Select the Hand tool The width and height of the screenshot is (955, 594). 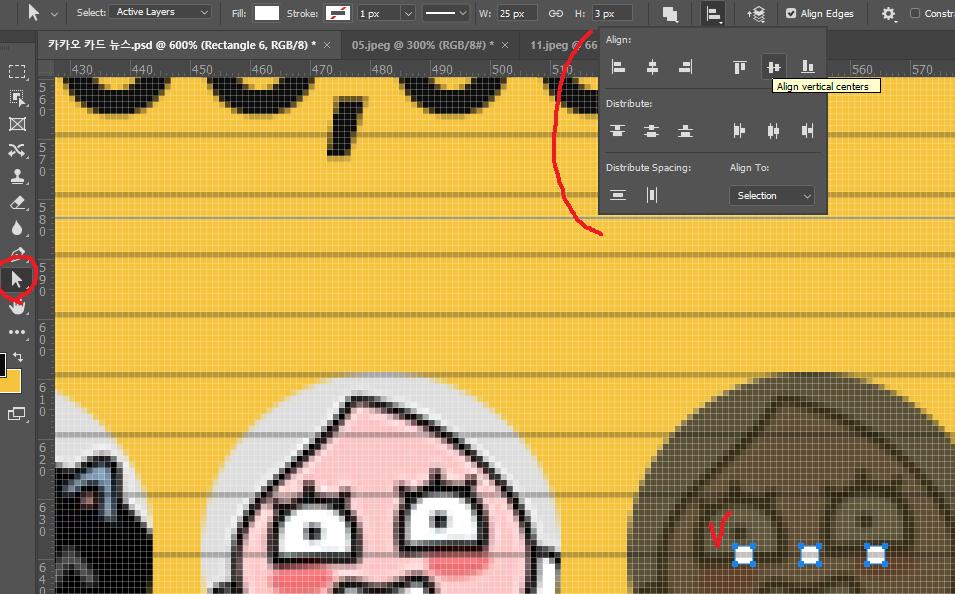pos(17,306)
